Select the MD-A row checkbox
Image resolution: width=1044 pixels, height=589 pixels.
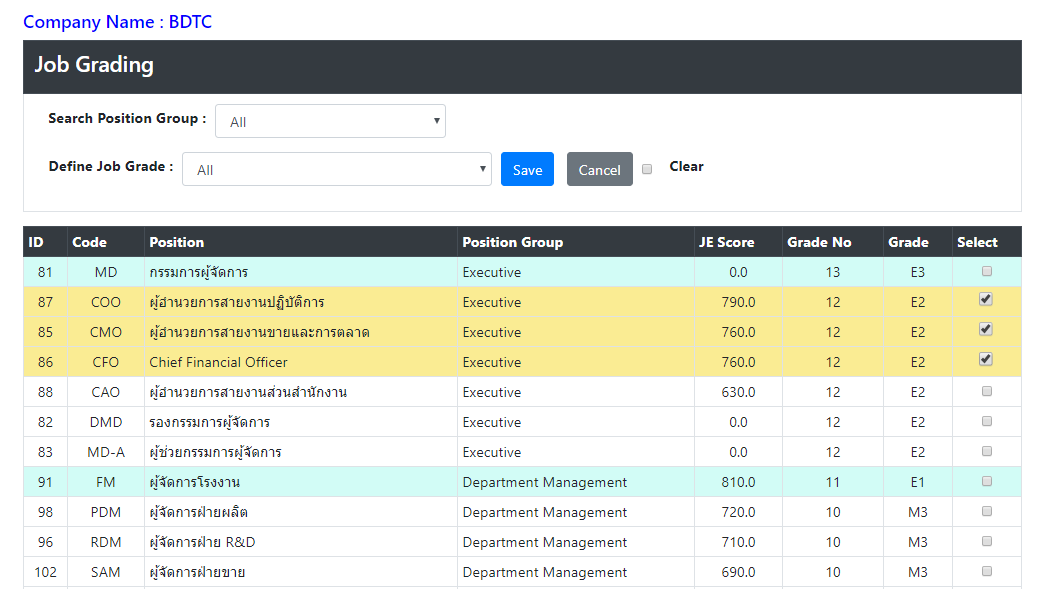[987, 451]
